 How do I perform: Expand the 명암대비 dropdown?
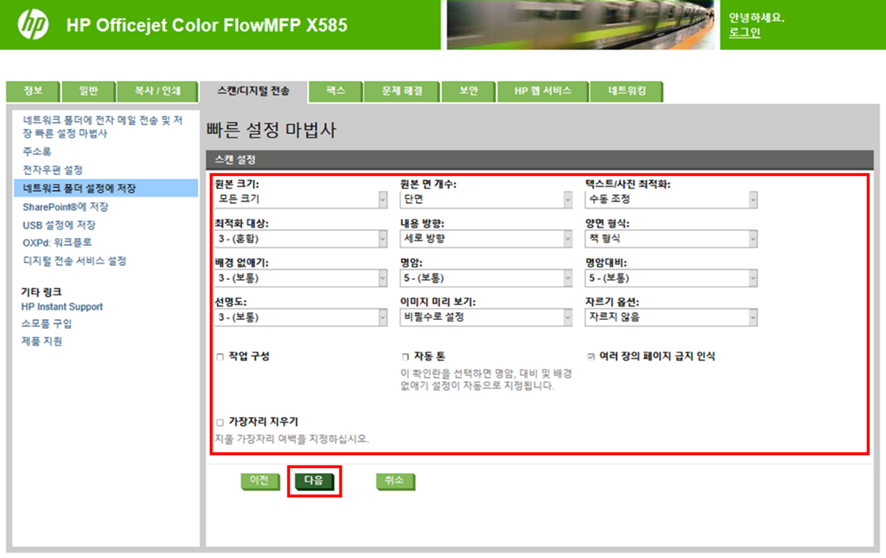click(x=671, y=278)
